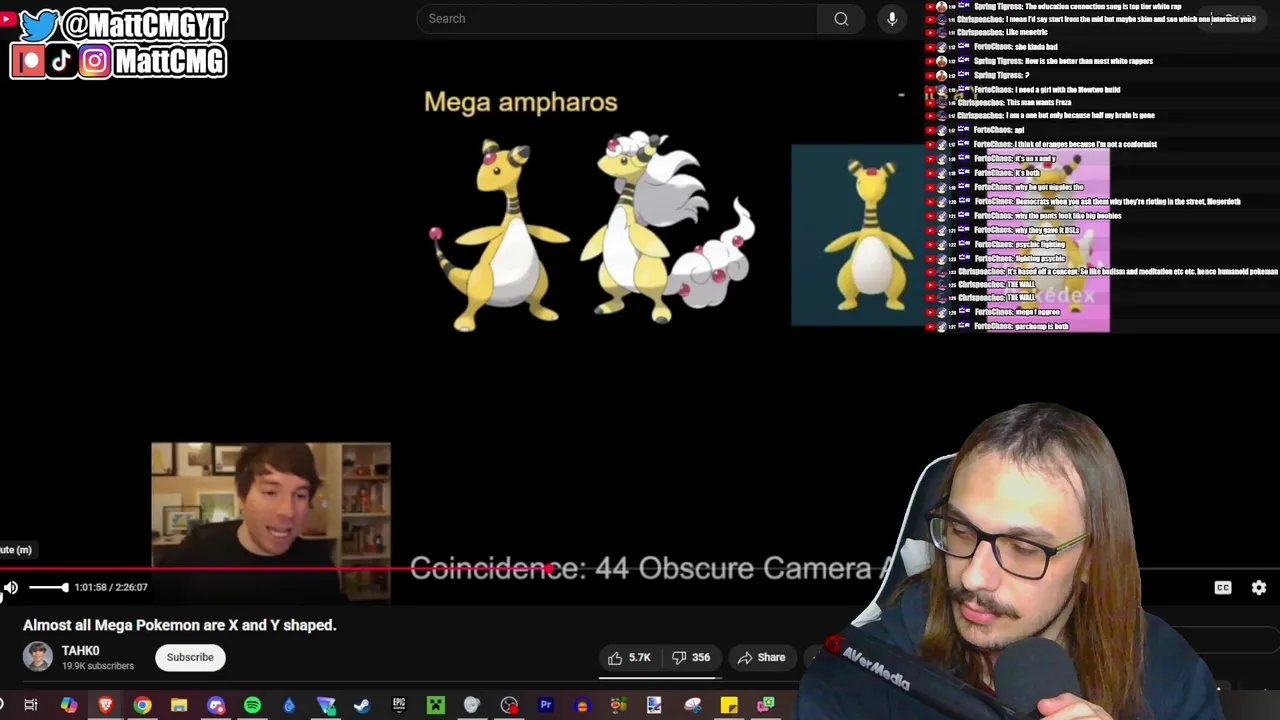Open Google Chrome from the taskbar
Viewport: 1280px width, 720px height.
point(142,705)
